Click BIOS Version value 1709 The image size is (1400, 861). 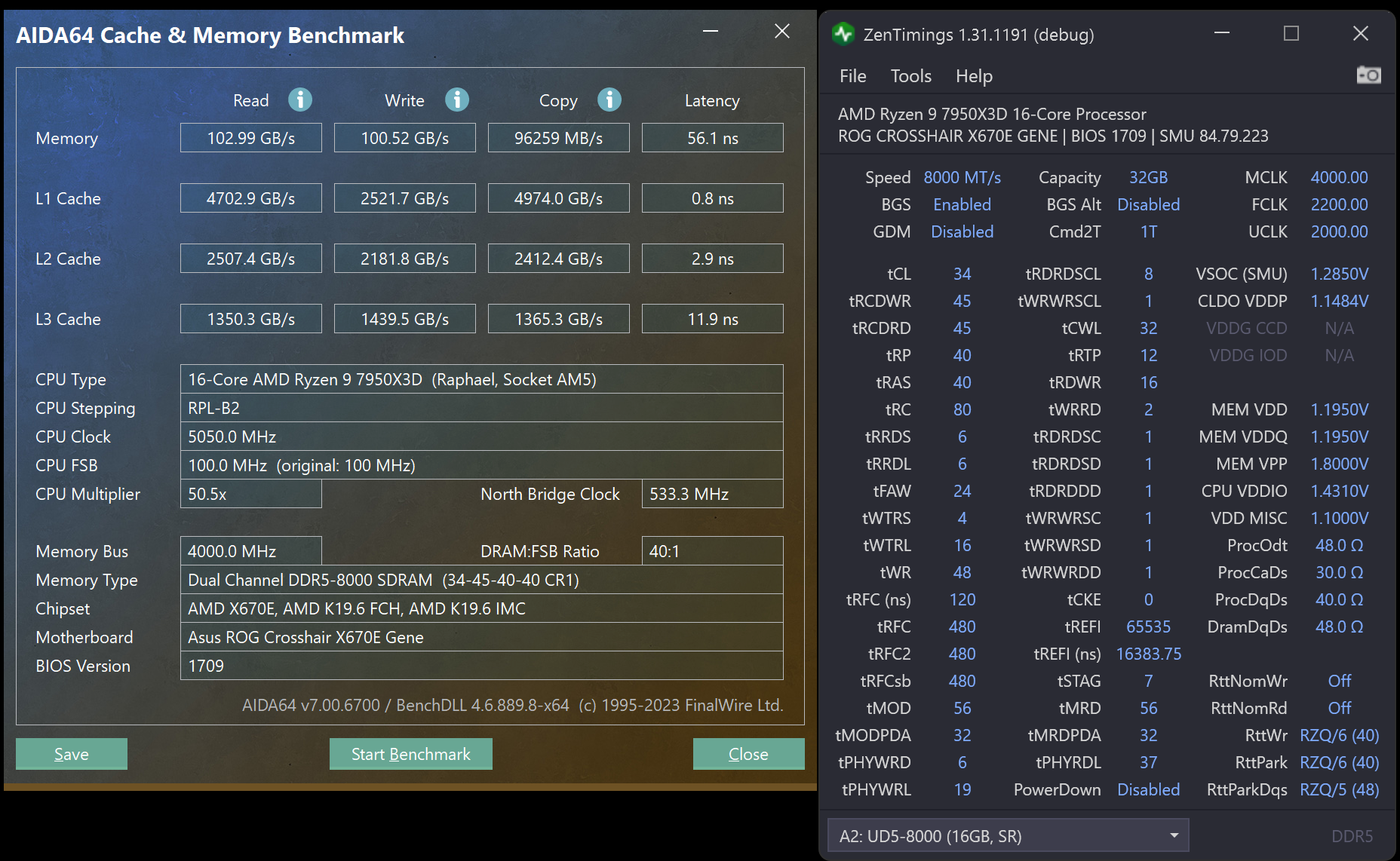coord(482,666)
